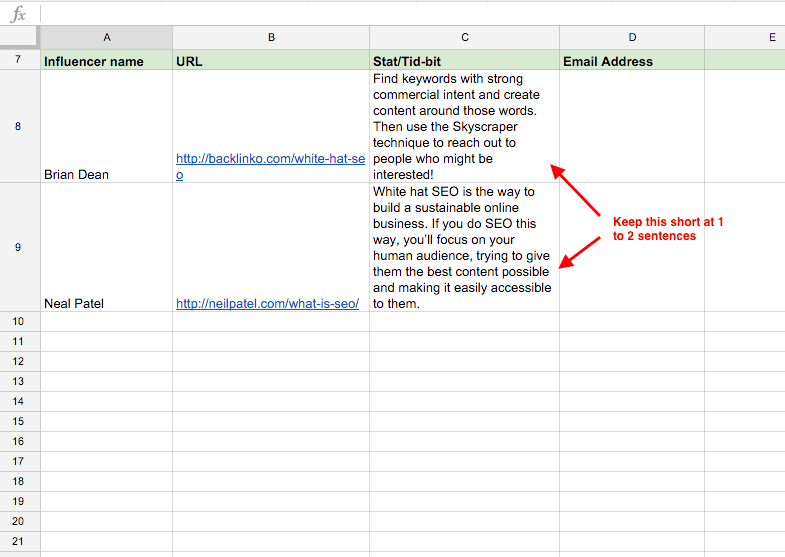Viewport: 785px width, 557px height.
Task: Click empty cell B10
Action: (x=271, y=322)
